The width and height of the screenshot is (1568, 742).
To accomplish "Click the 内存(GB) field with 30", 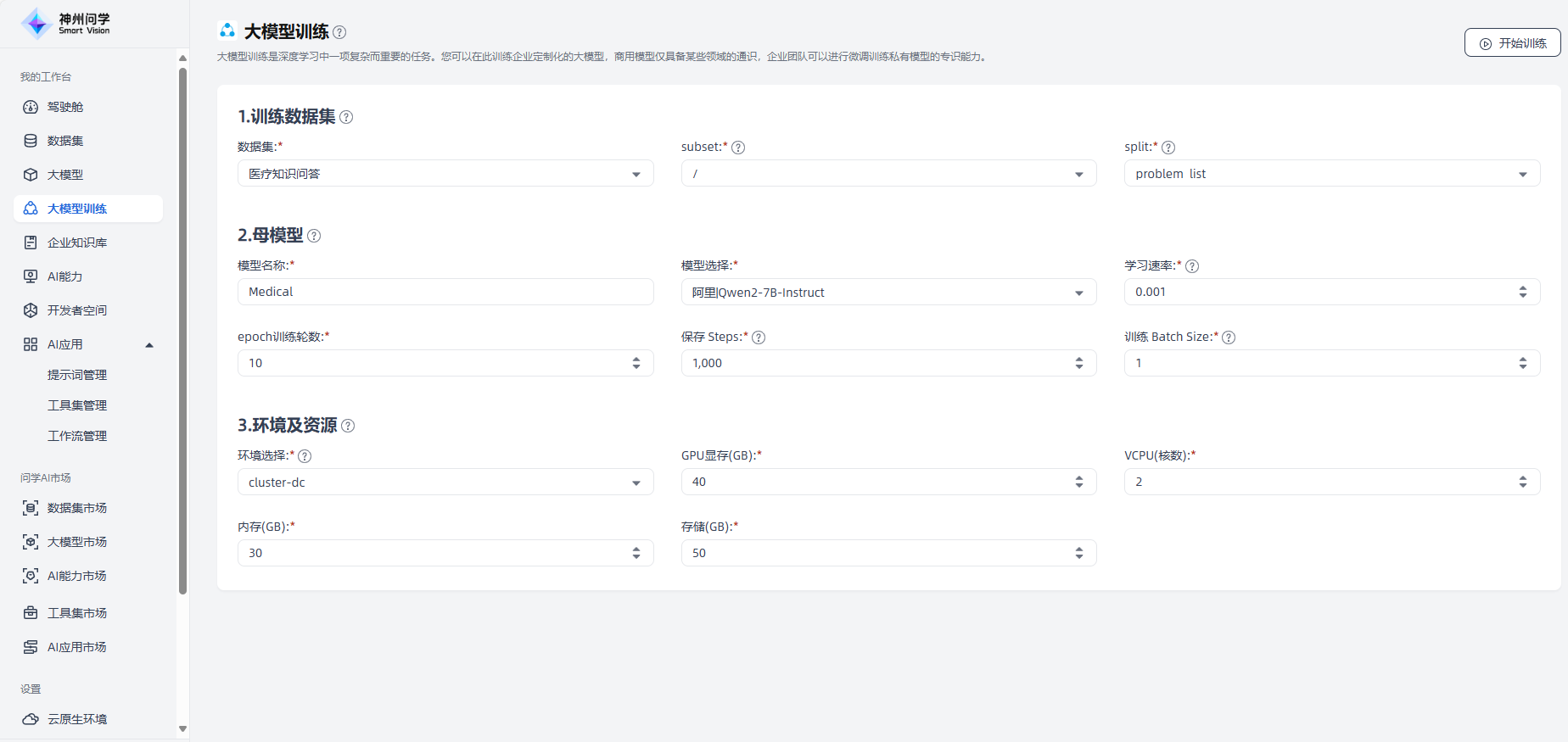I will 445,553.
